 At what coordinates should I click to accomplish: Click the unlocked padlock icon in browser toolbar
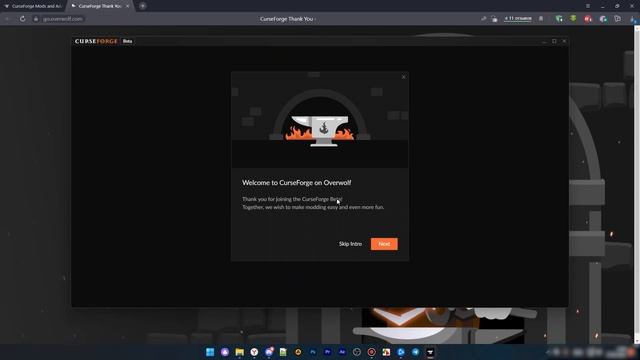coord(494,19)
